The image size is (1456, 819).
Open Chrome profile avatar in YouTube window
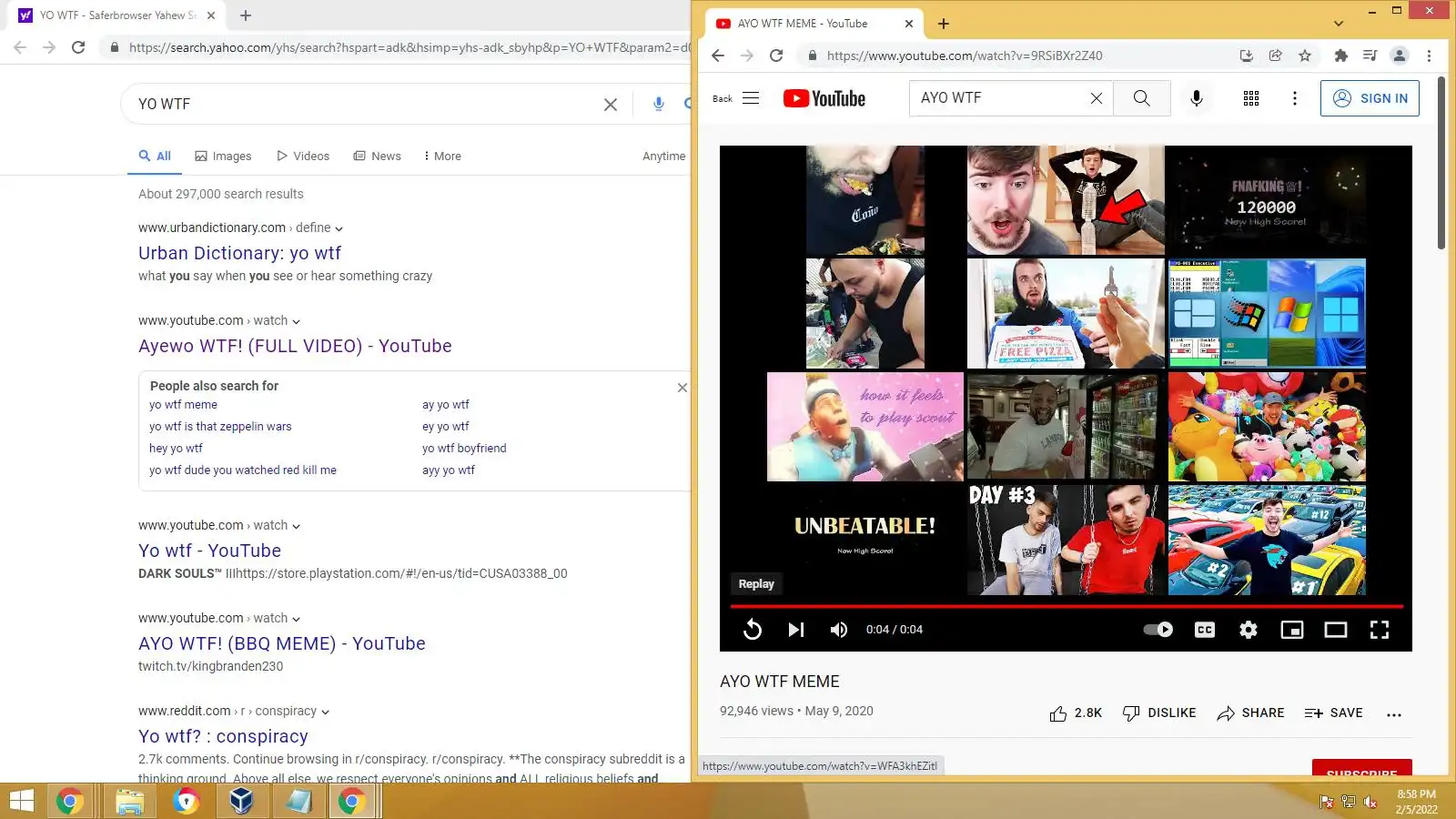click(1400, 56)
